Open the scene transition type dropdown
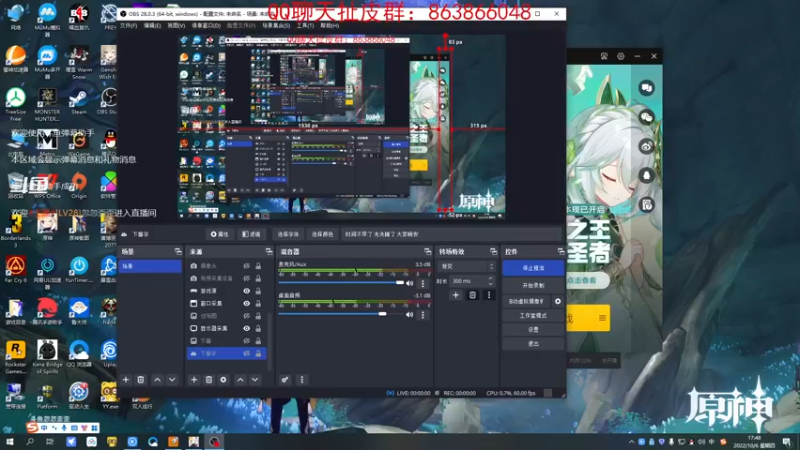 pos(466,266)
